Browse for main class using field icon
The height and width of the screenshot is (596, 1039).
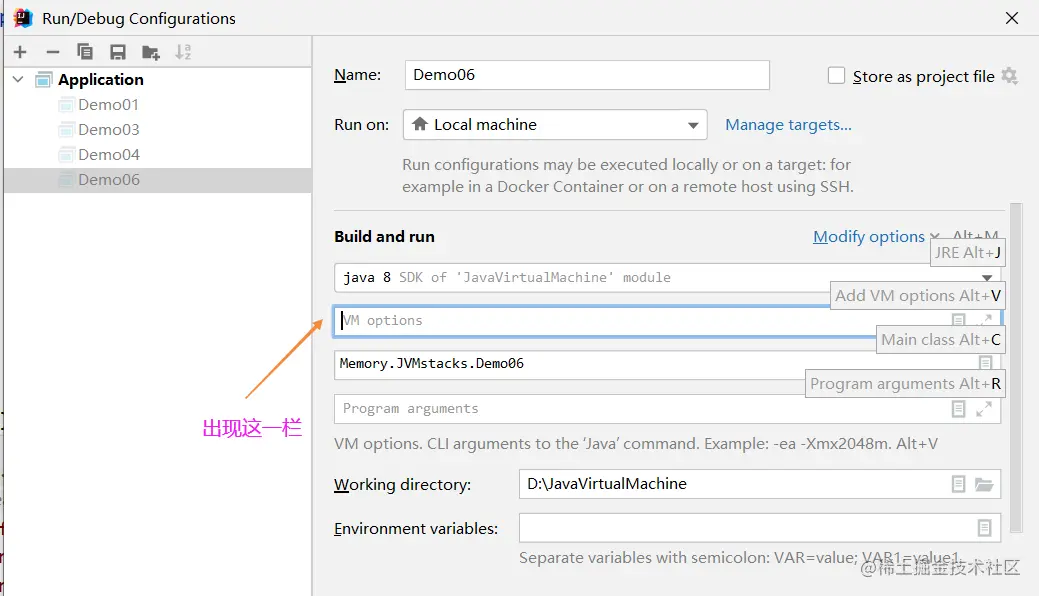pyautogui.click(x=985, y=363)
